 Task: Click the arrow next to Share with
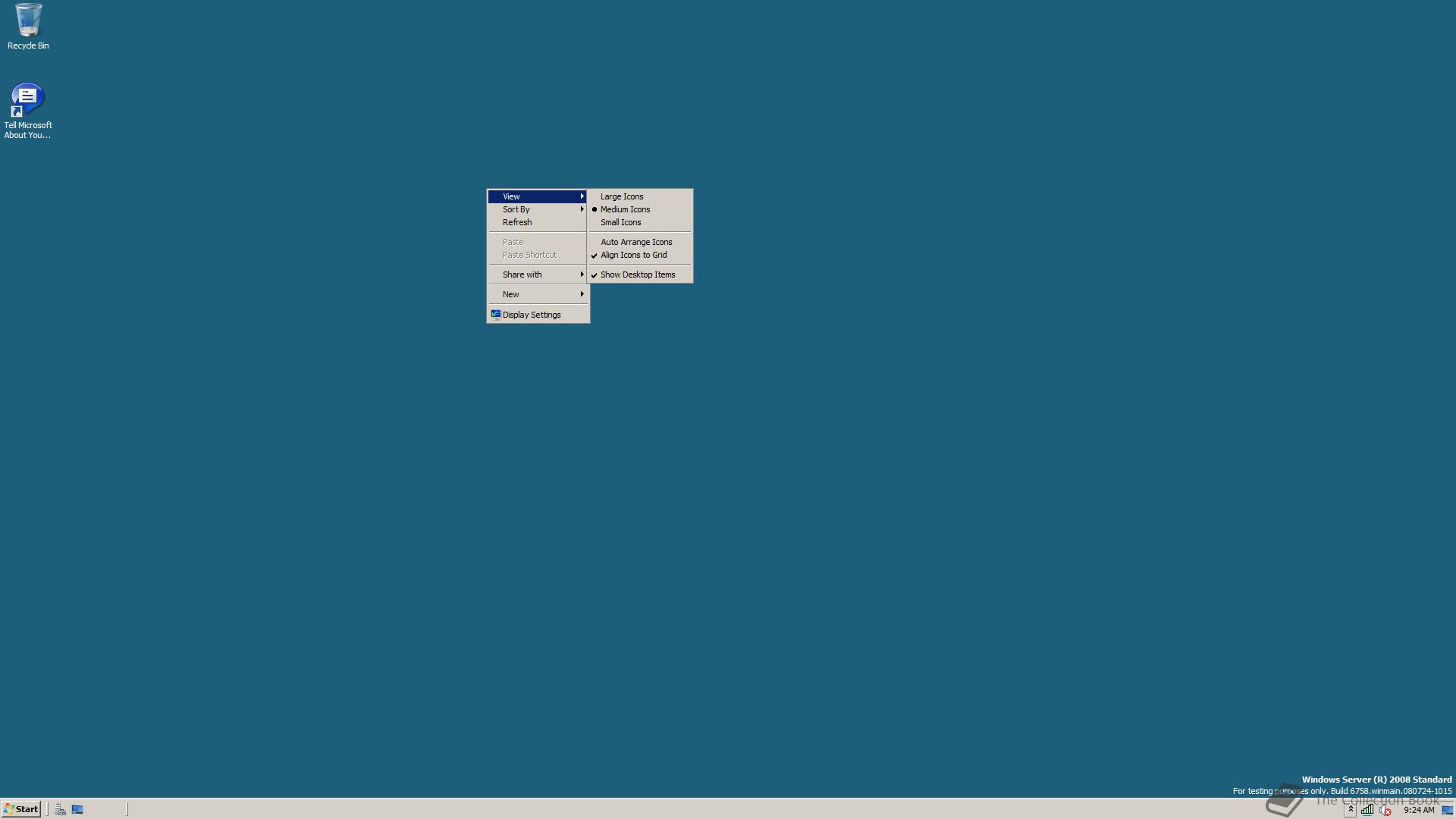582,275
